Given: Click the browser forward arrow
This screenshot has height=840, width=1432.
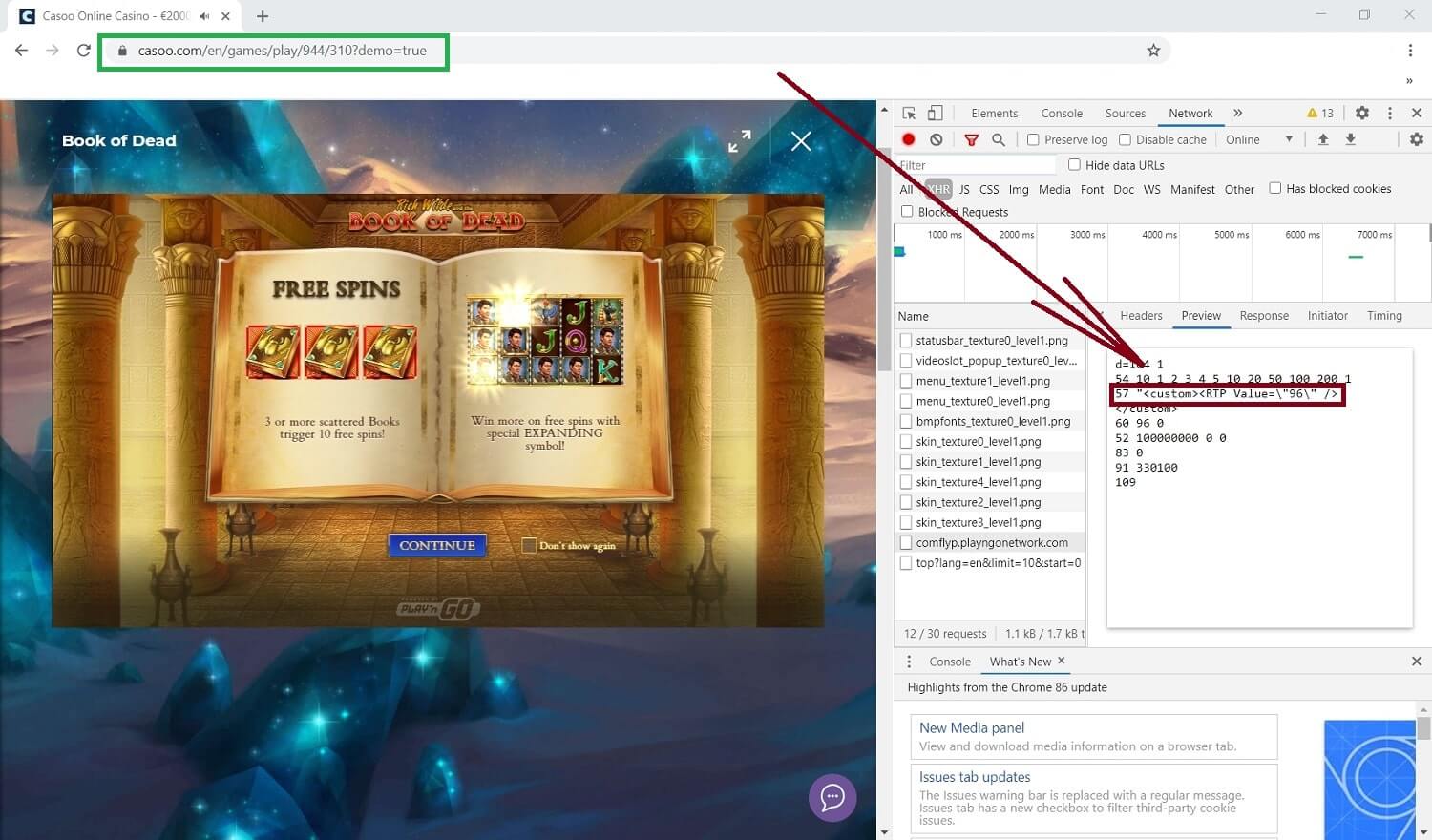Looking at the screenshot, I should click(53, 51).
